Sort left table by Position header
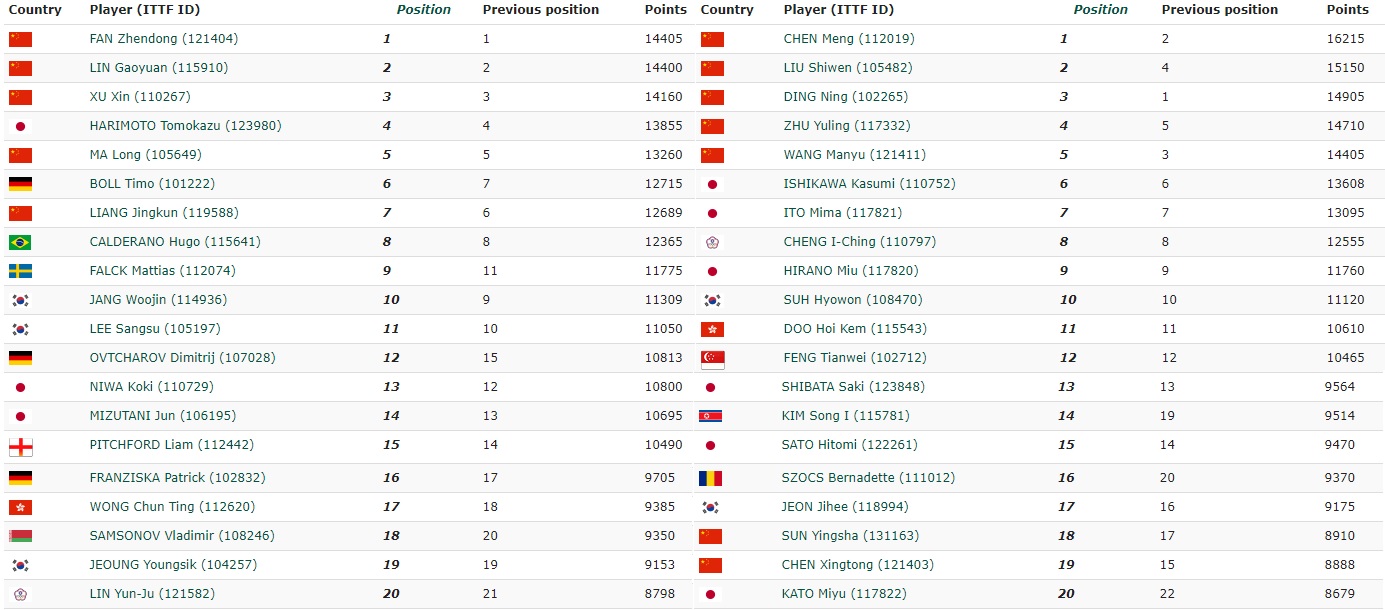 click(x=423, y=10)
